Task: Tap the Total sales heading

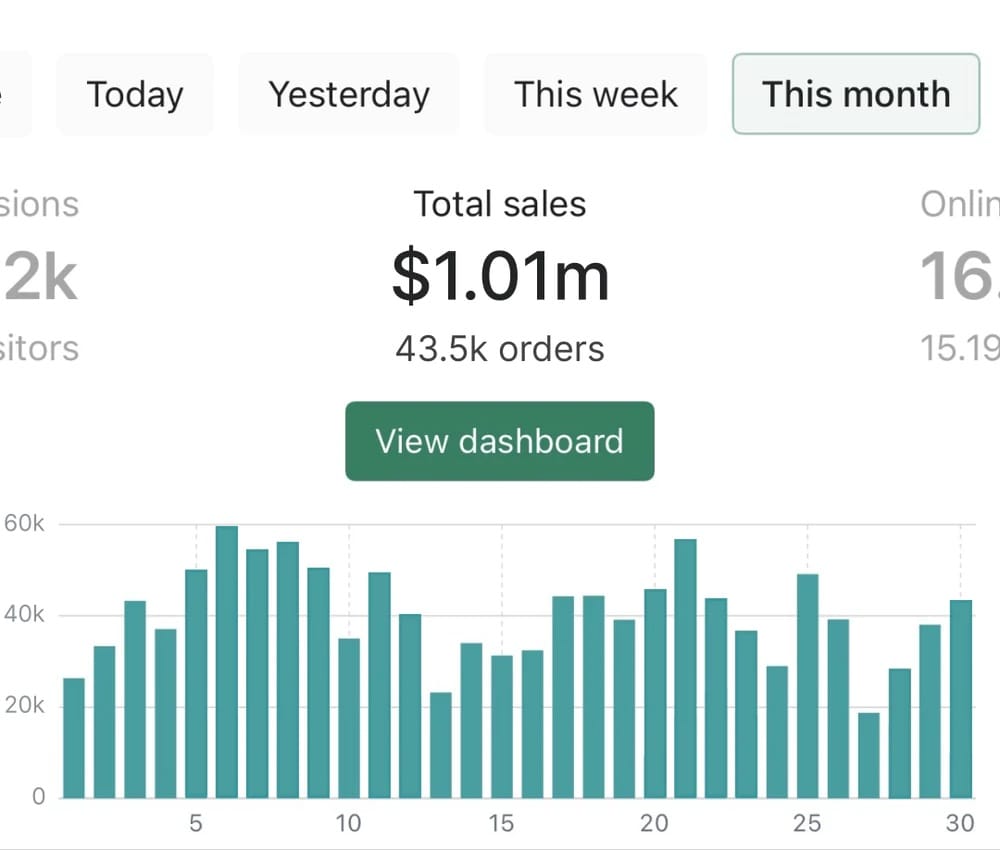Action: pyautogui.click(x=500, y=204)
